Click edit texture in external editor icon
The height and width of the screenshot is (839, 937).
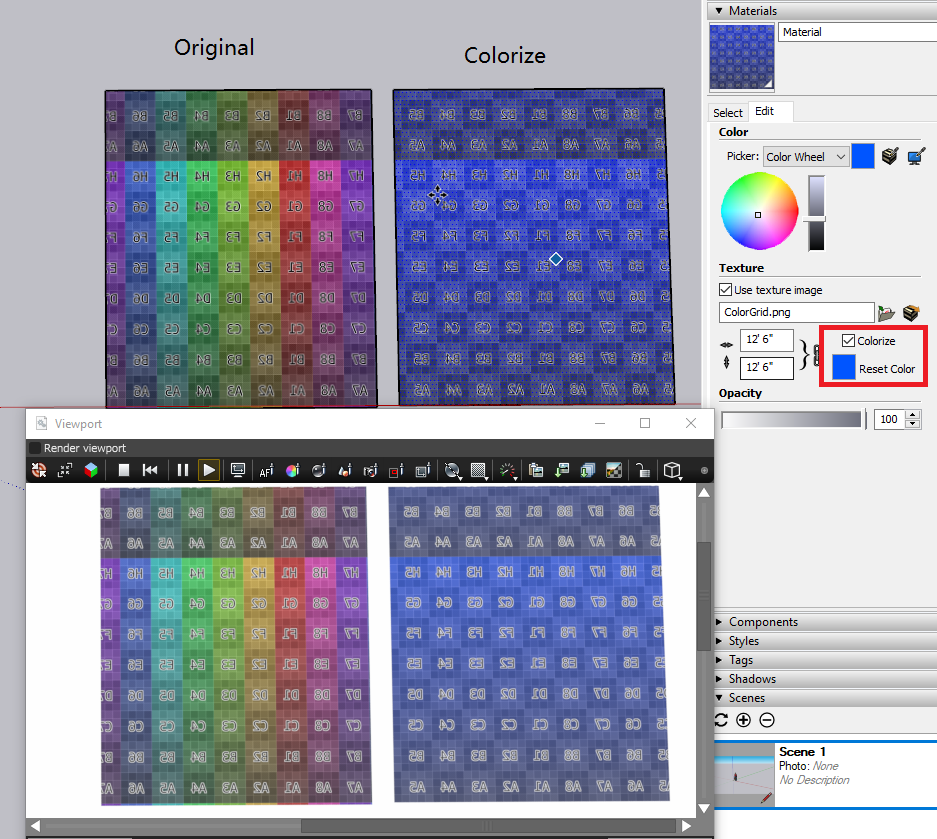(911, 313)
